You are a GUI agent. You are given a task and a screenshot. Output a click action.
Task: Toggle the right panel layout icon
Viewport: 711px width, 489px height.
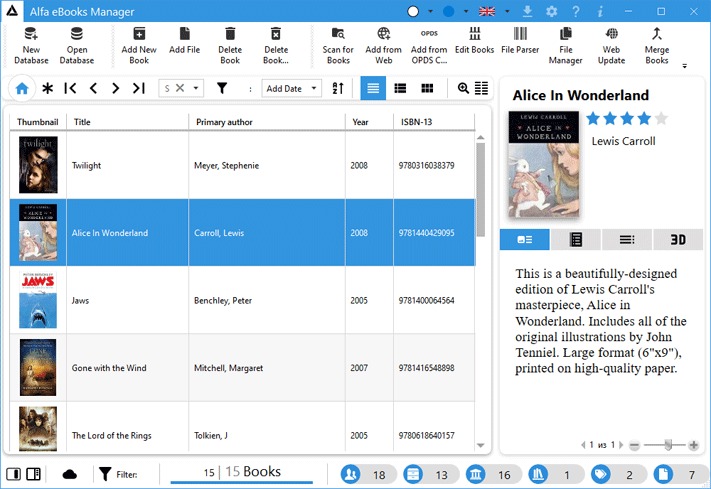34,474
